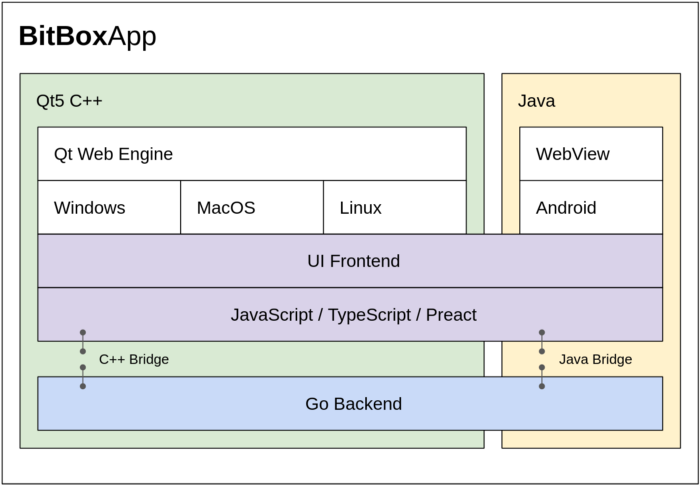Click the C++ Bridge label
Screen dimensions: 700x486
point(134,359)
